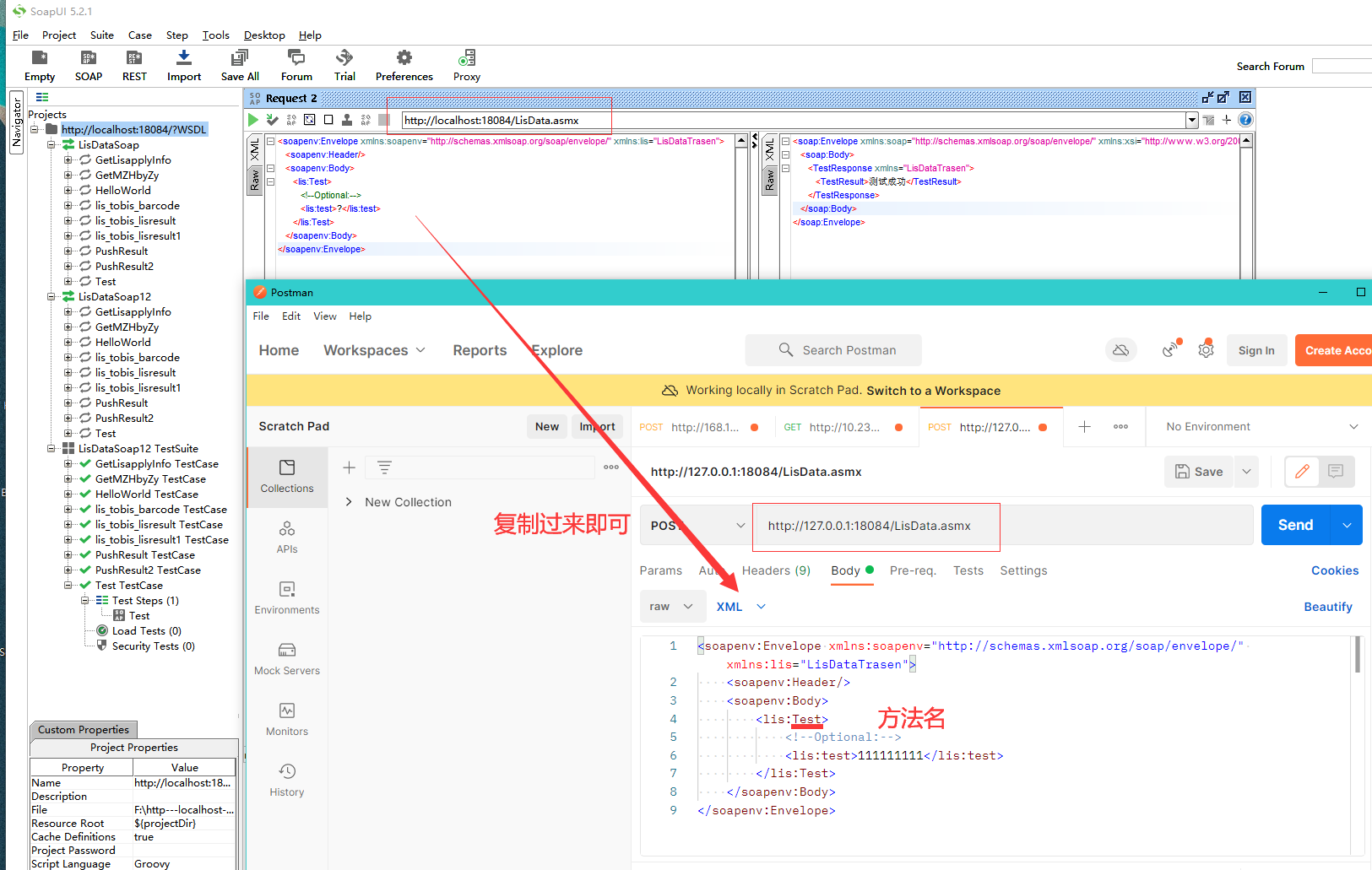Submit Request 2 with green play button
Screen dimensions: 1372x870
253,120
